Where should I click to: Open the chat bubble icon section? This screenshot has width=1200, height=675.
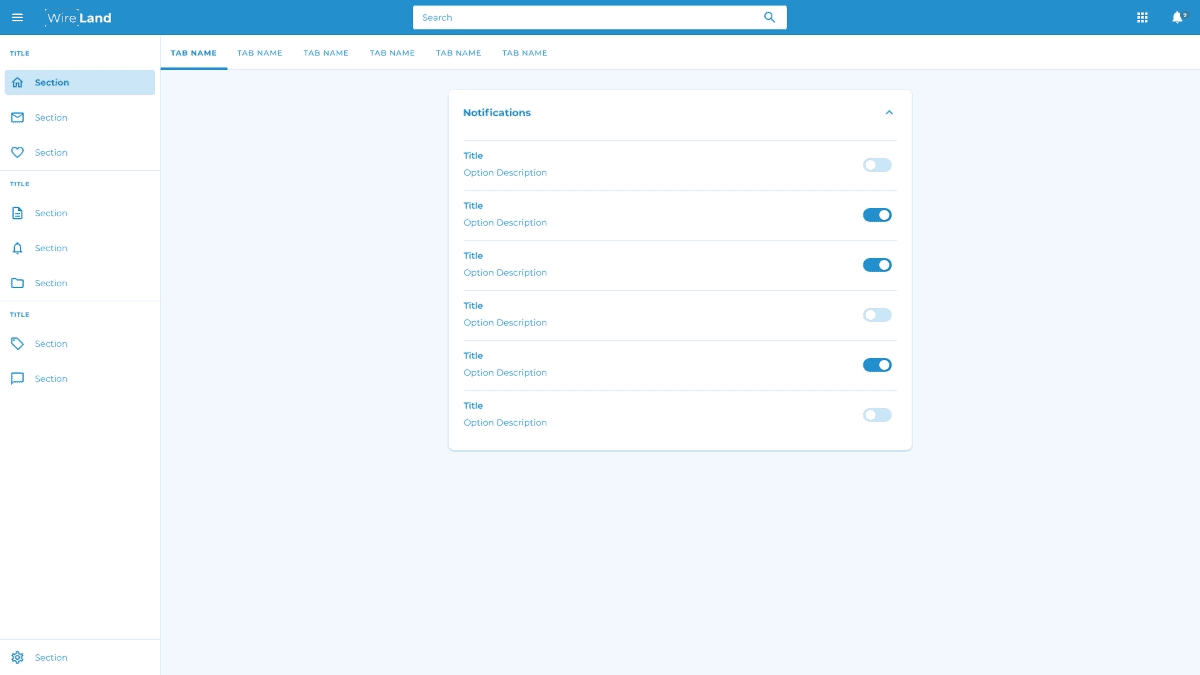17,379
